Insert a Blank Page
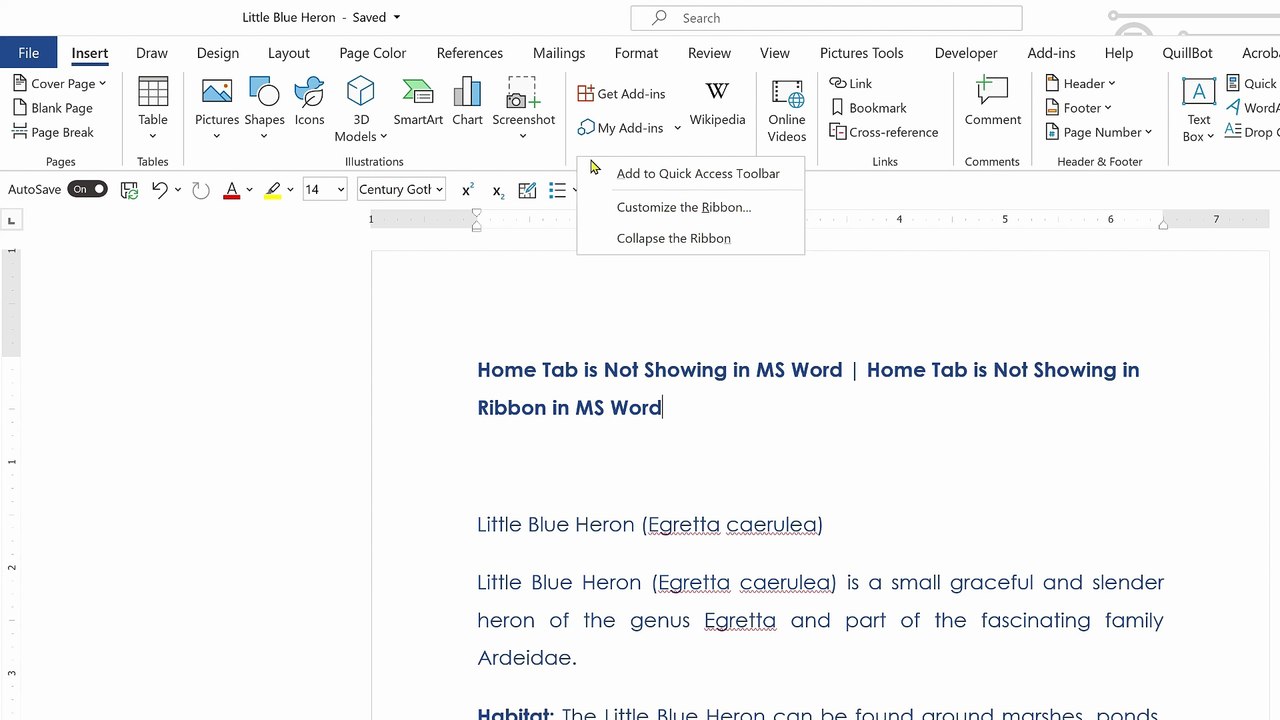 tap(53, 108)
